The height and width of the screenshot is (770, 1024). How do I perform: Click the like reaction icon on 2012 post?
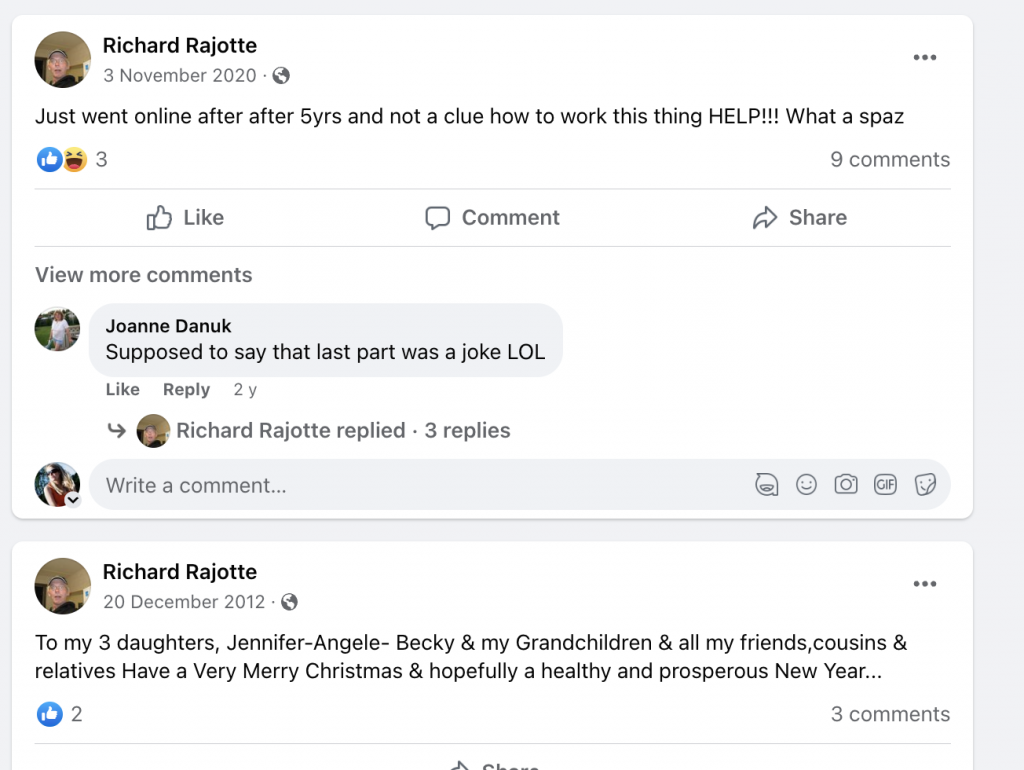49,714
